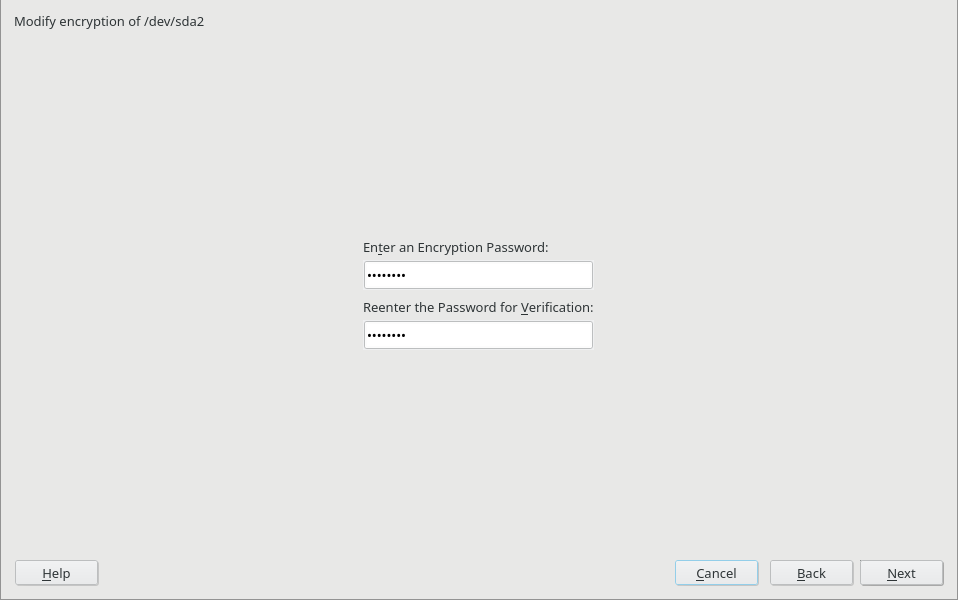Click the 'Enter an Encryption Password:' label
958x600 pixels.
pyautogui.click(x=455, y=247)
